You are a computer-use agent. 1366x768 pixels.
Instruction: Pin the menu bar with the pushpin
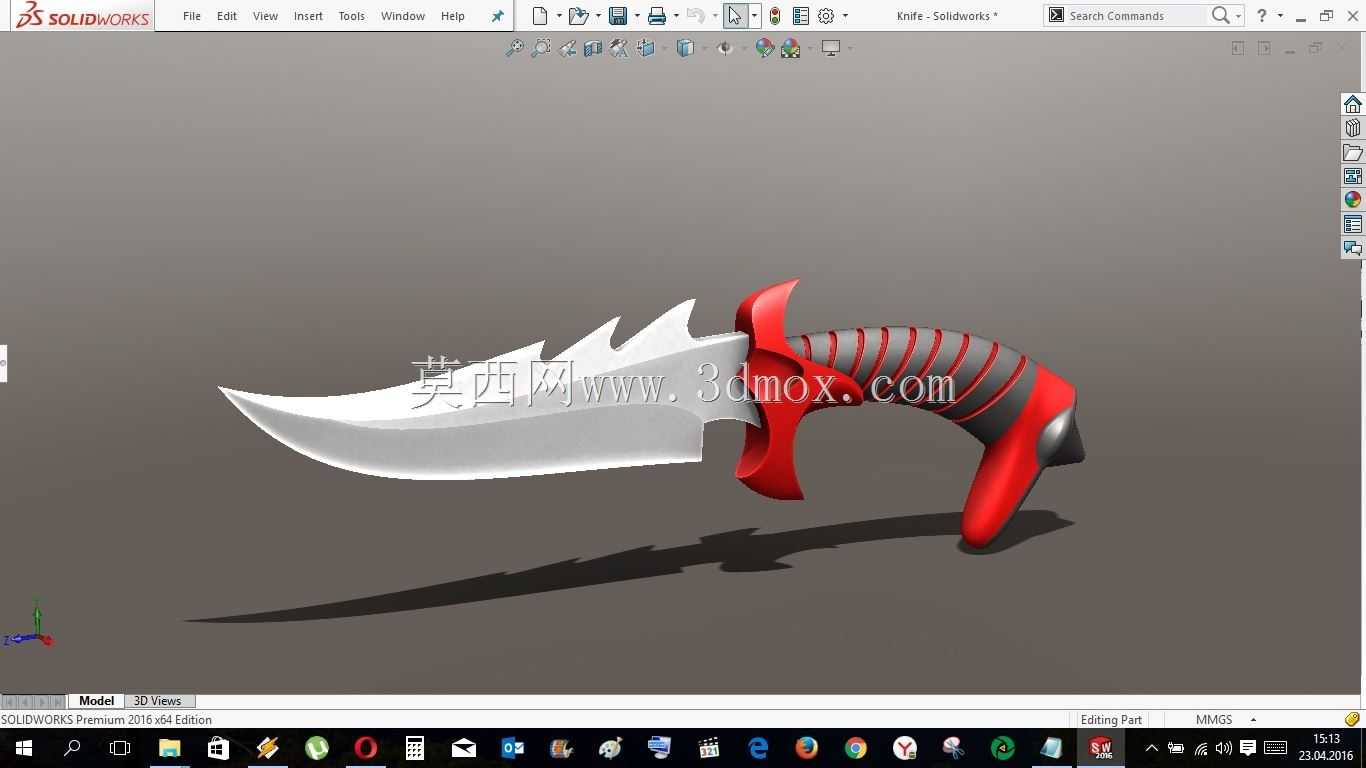[x=498, y=16]
